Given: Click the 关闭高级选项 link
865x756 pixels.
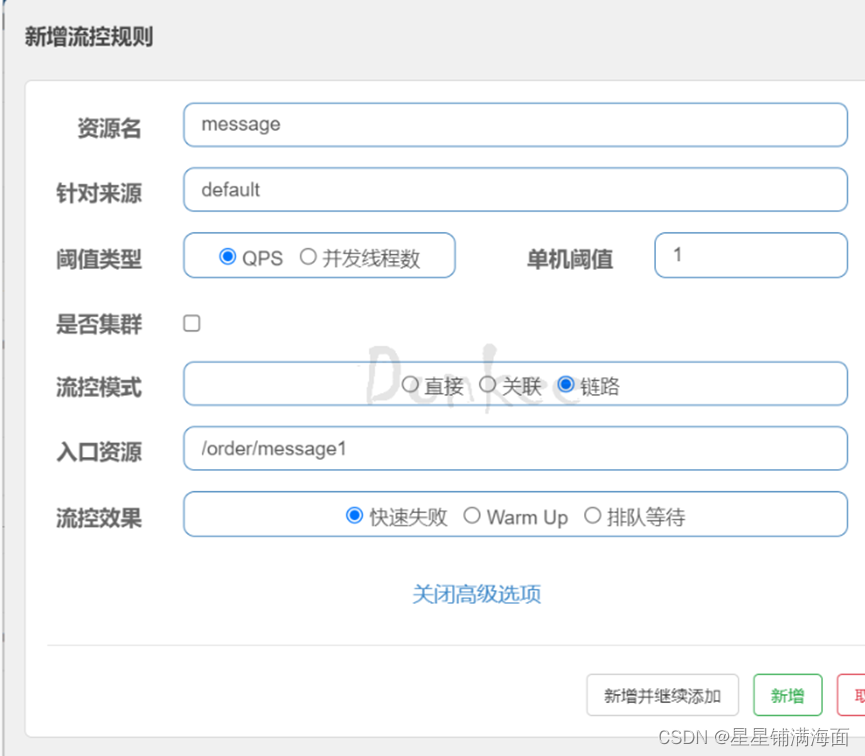Looking at the screenshot, I should (475, 594).
